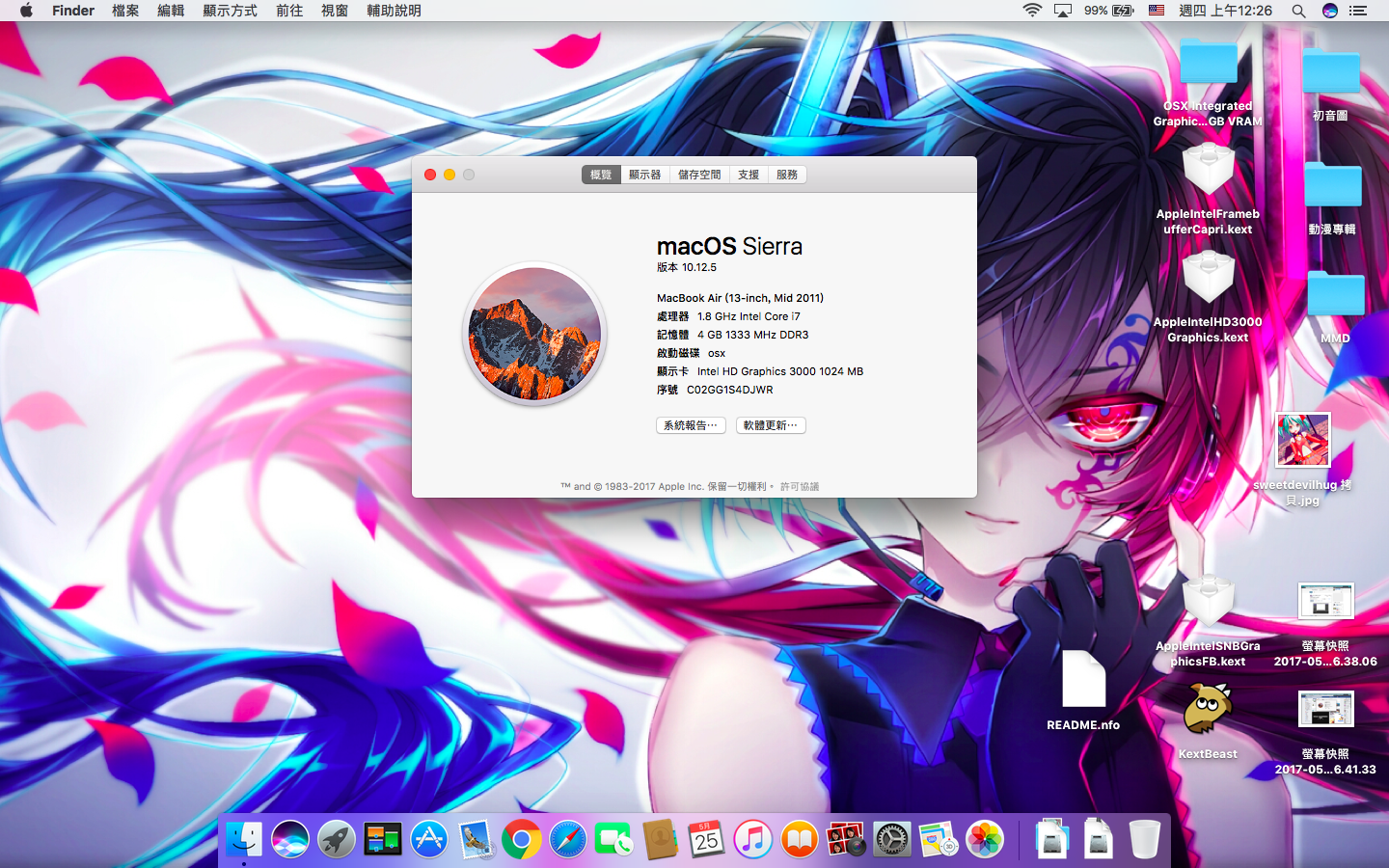
Task: Select the 動漫專輯 folder on desktop
Action: [1331, 185]
